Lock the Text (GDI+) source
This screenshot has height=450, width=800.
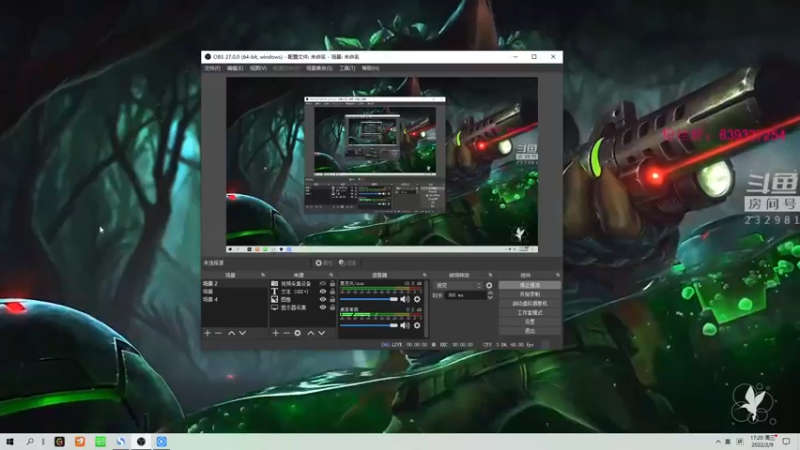332,291
